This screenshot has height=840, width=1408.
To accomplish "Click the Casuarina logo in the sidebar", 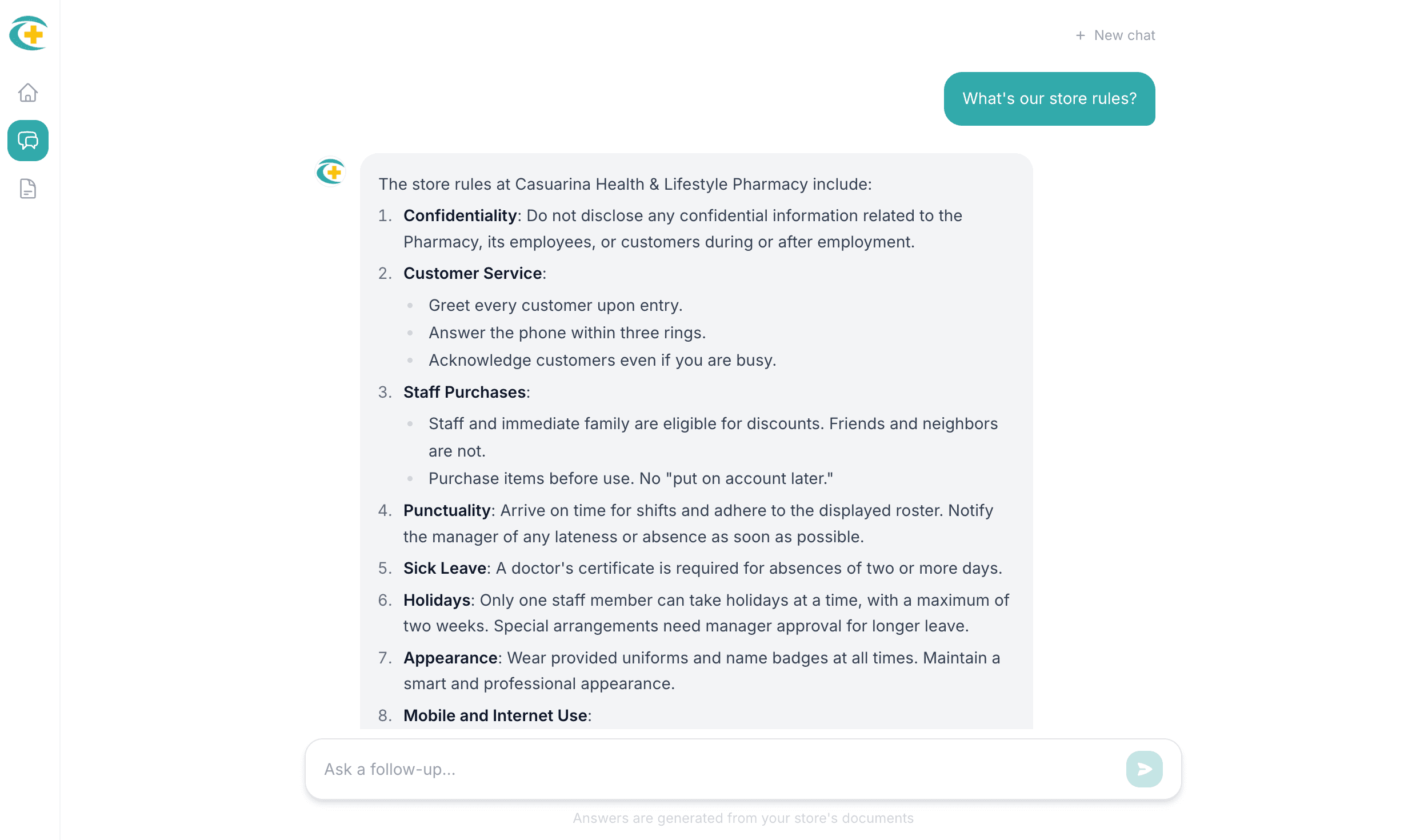I will (x=28, y=33).
